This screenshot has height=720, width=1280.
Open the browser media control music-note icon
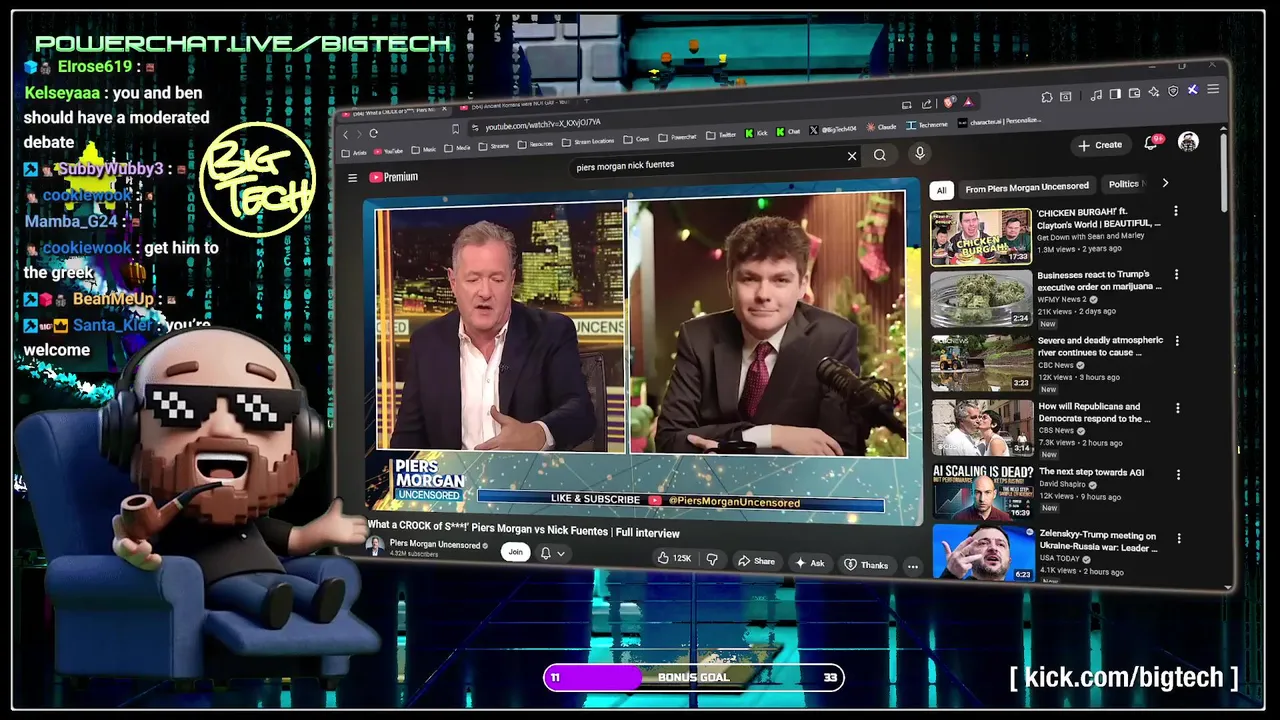1096,95
